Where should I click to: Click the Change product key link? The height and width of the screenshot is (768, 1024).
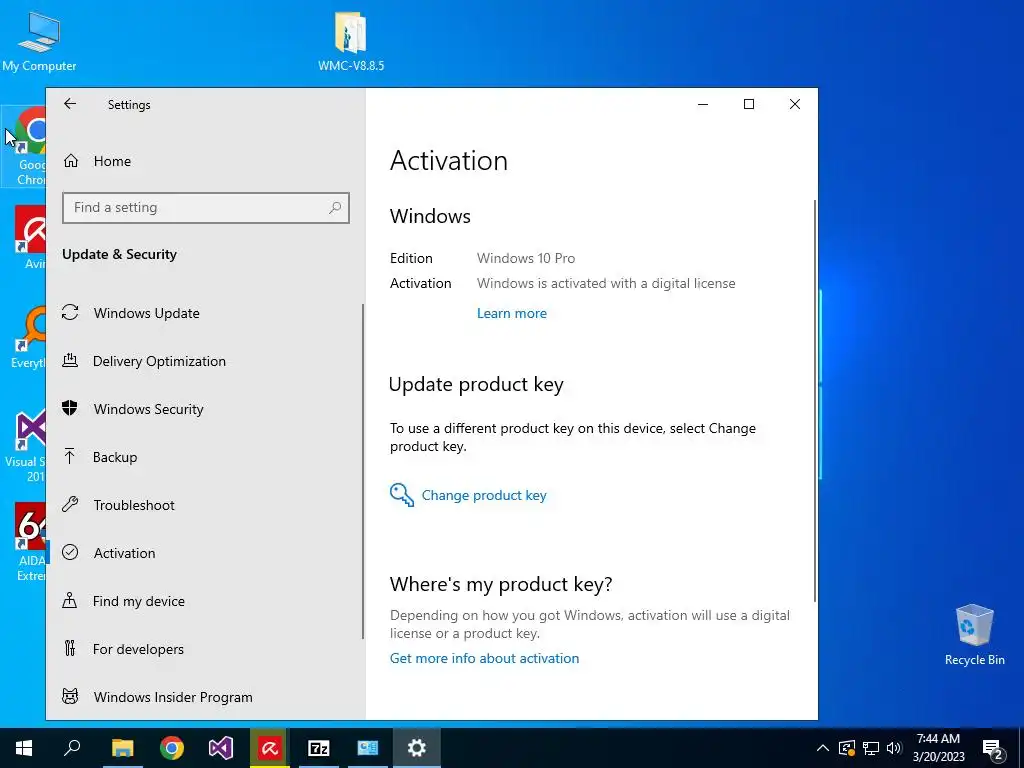coord(484,496)
